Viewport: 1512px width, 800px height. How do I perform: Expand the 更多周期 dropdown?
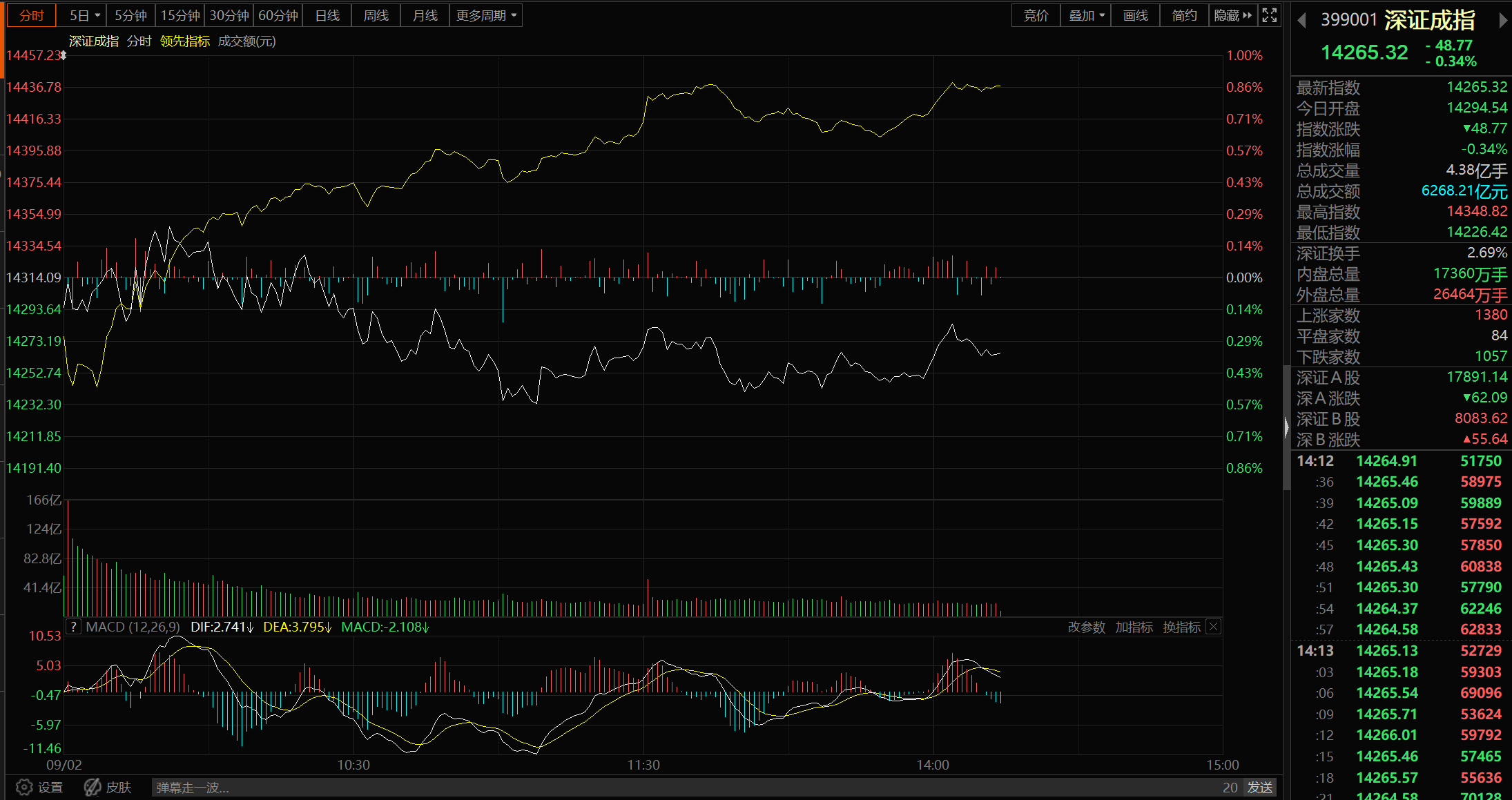(486, 15)
